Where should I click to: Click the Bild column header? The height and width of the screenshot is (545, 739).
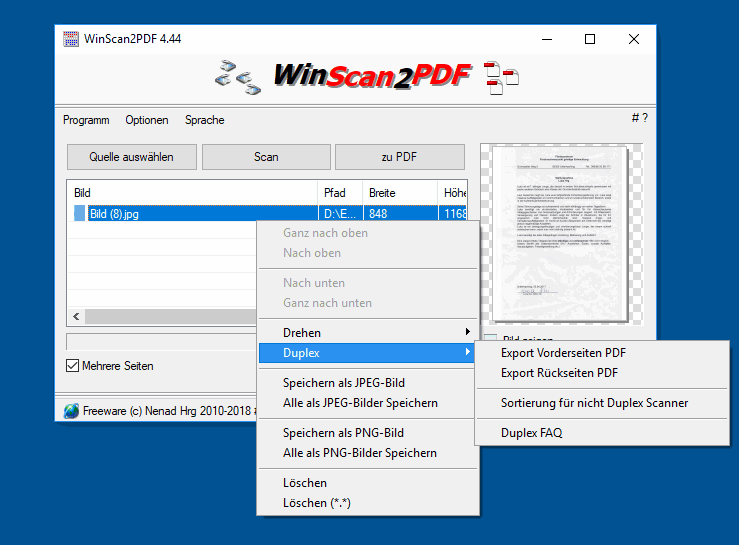(x=193, y=193)
